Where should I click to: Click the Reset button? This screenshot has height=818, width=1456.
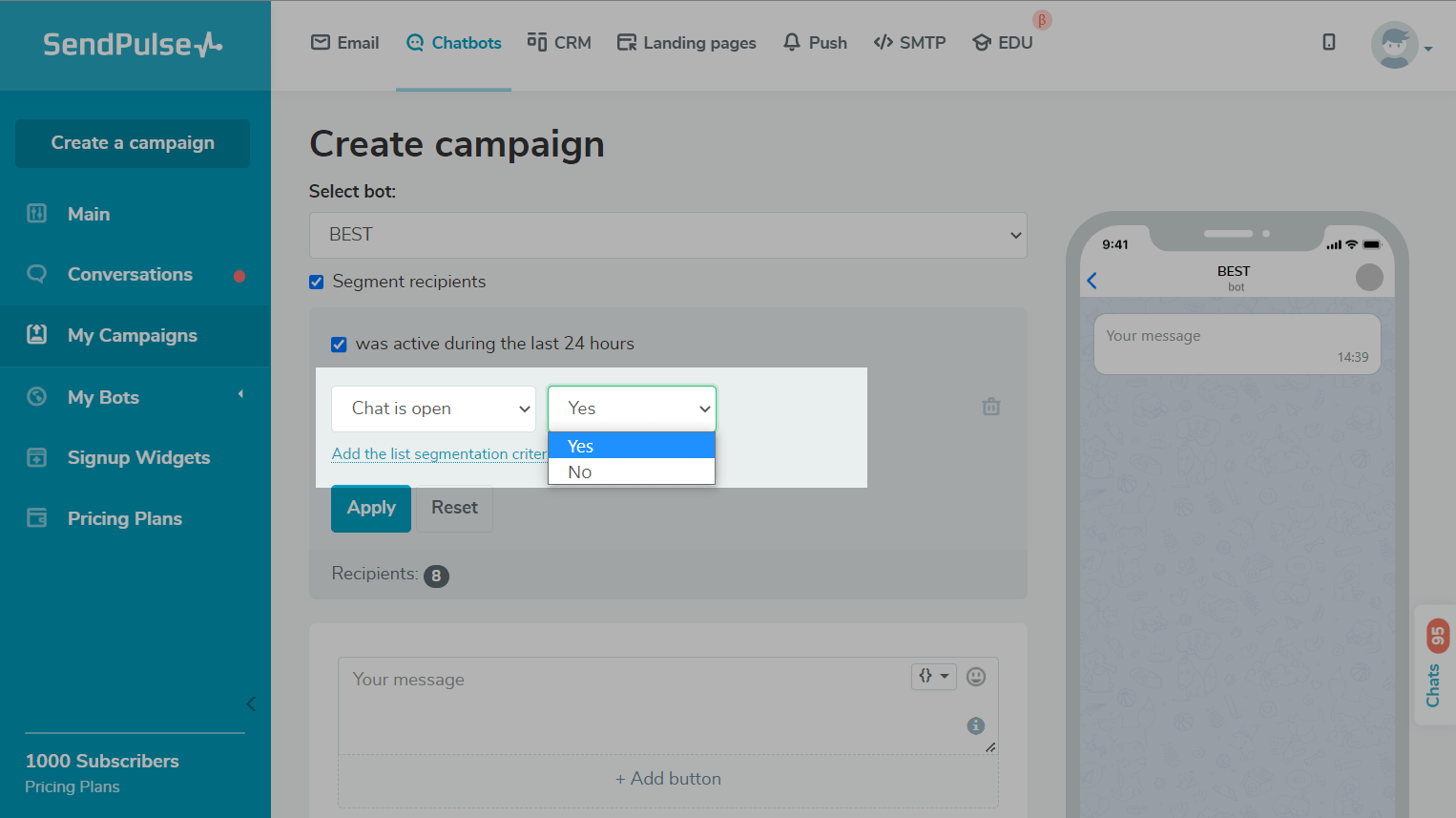[x=454, y=508]
